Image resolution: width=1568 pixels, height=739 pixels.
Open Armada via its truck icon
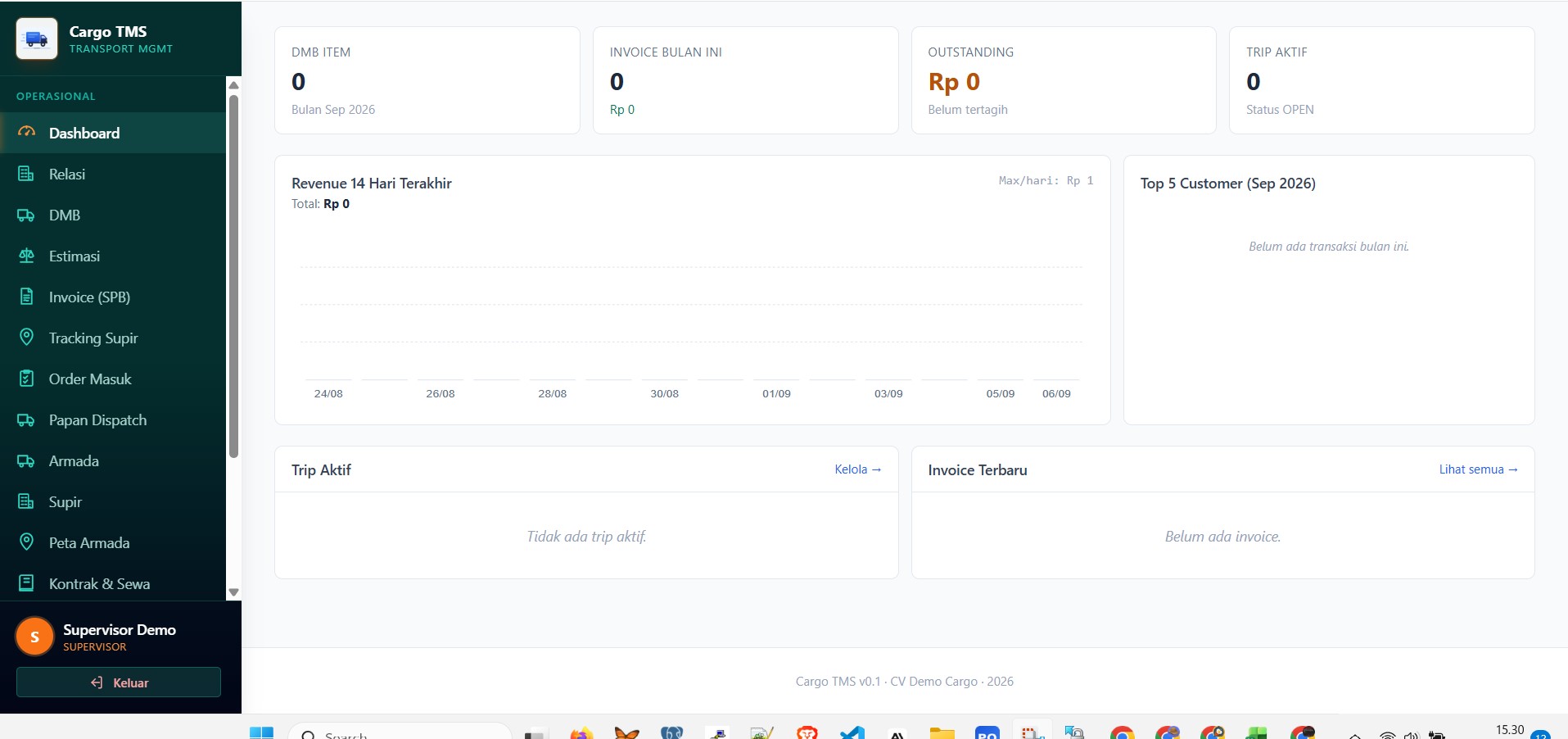(x=26, y=460)
